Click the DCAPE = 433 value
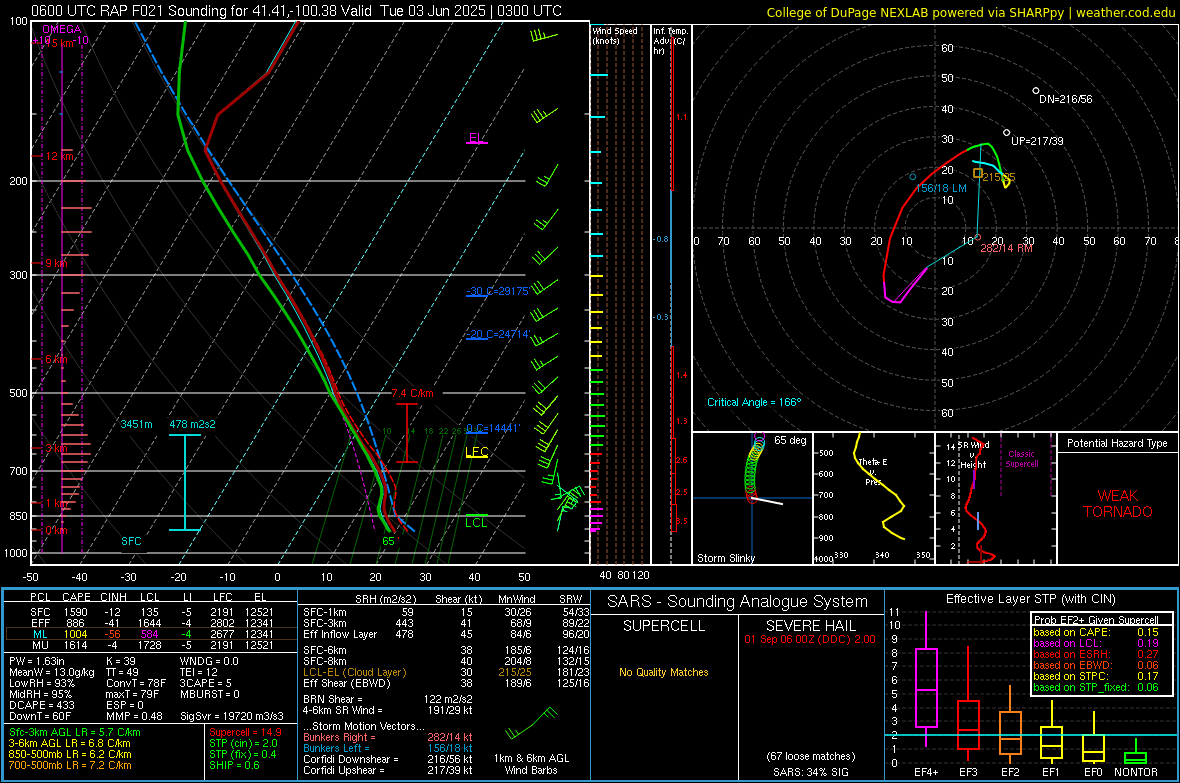Screen dimensions: 1180x783 [x=41, y=705]
